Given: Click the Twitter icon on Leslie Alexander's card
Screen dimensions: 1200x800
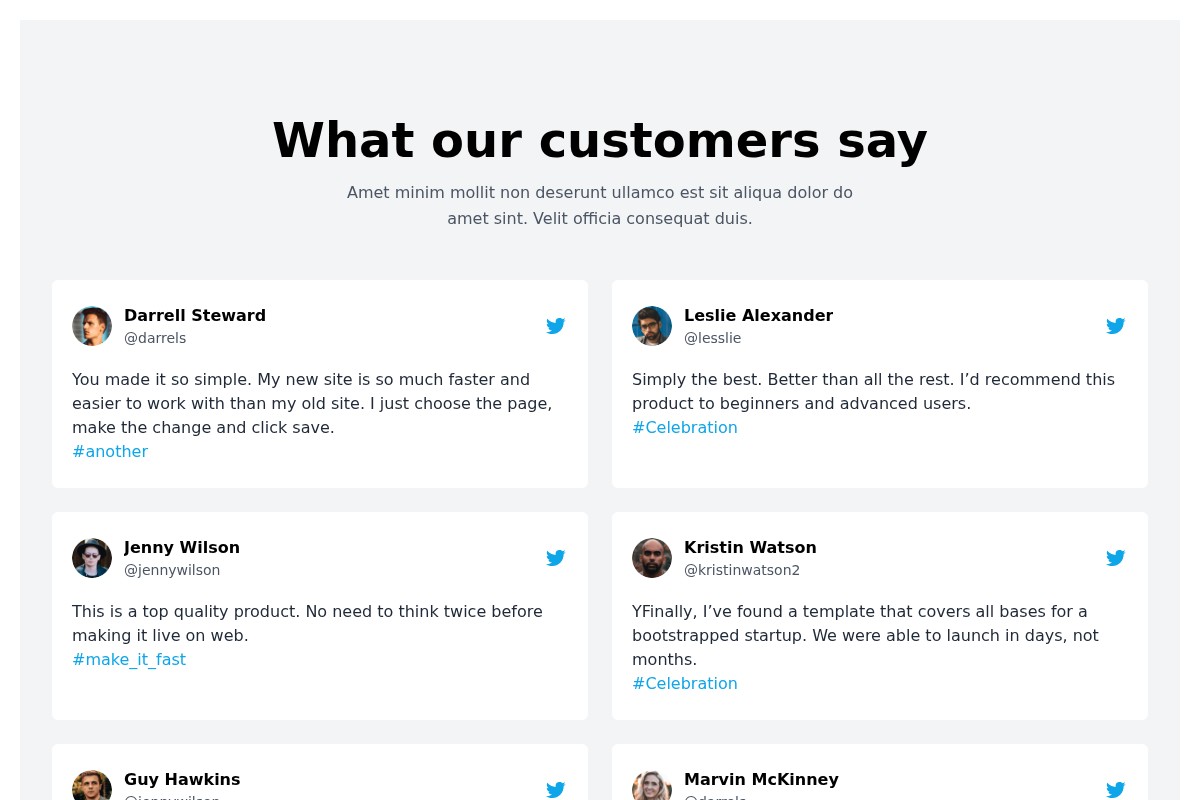Looking at the screenshot, I should tap(1116, 326).
